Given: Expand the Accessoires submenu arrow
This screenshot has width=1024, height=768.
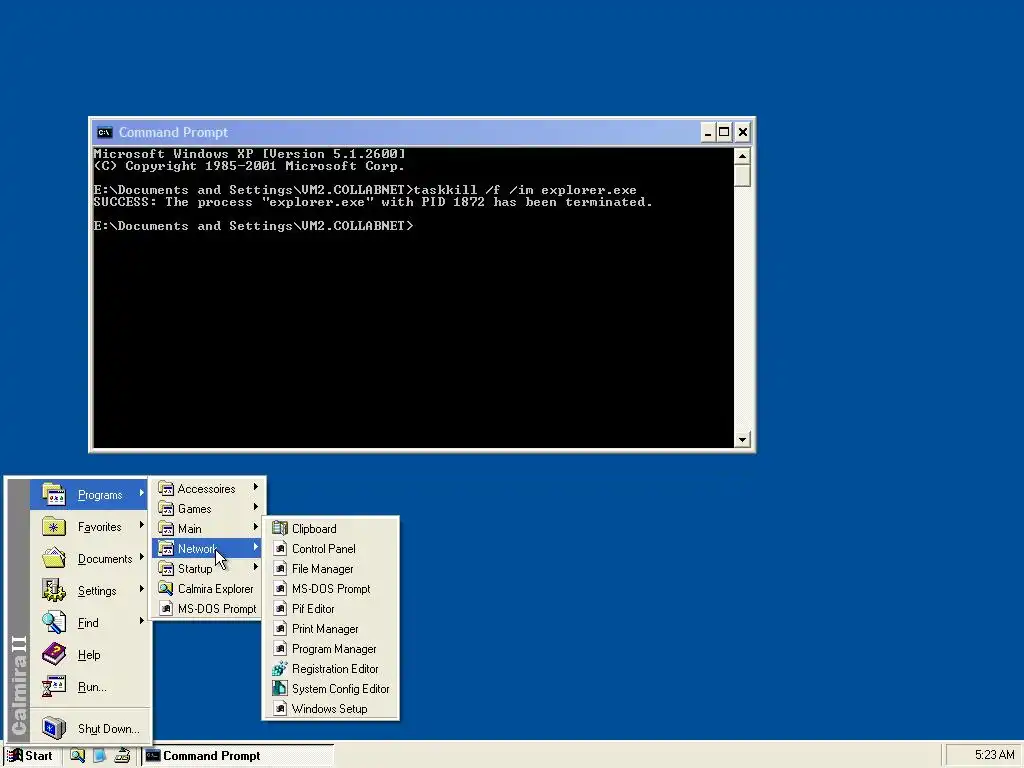Looking at the screenshot, I should pos(256,487).
